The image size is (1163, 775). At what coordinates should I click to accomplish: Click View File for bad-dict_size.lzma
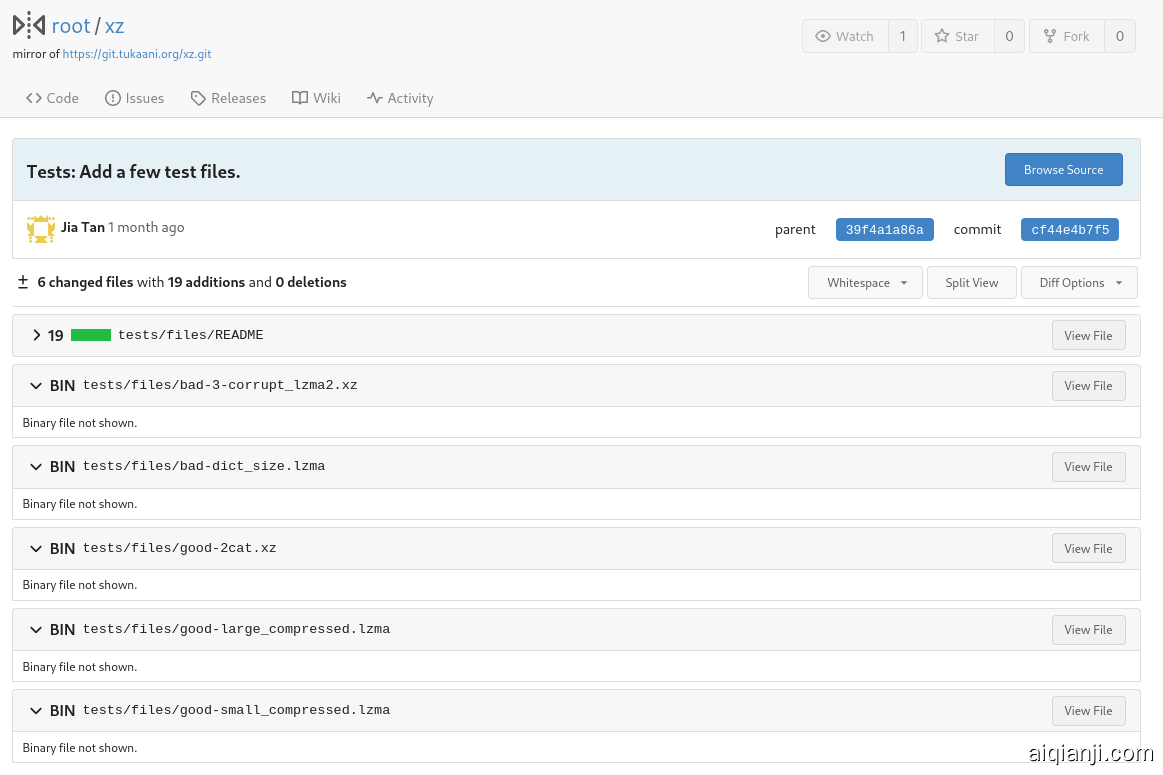tap(1088, 467)
